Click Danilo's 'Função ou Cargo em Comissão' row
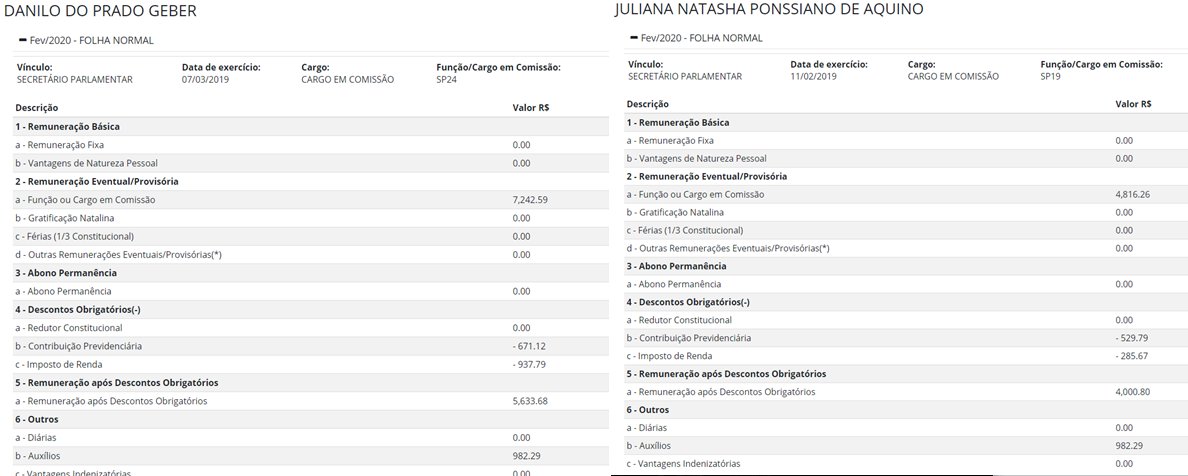Viewport: 1188px width, 476px height. click(311, 200)
